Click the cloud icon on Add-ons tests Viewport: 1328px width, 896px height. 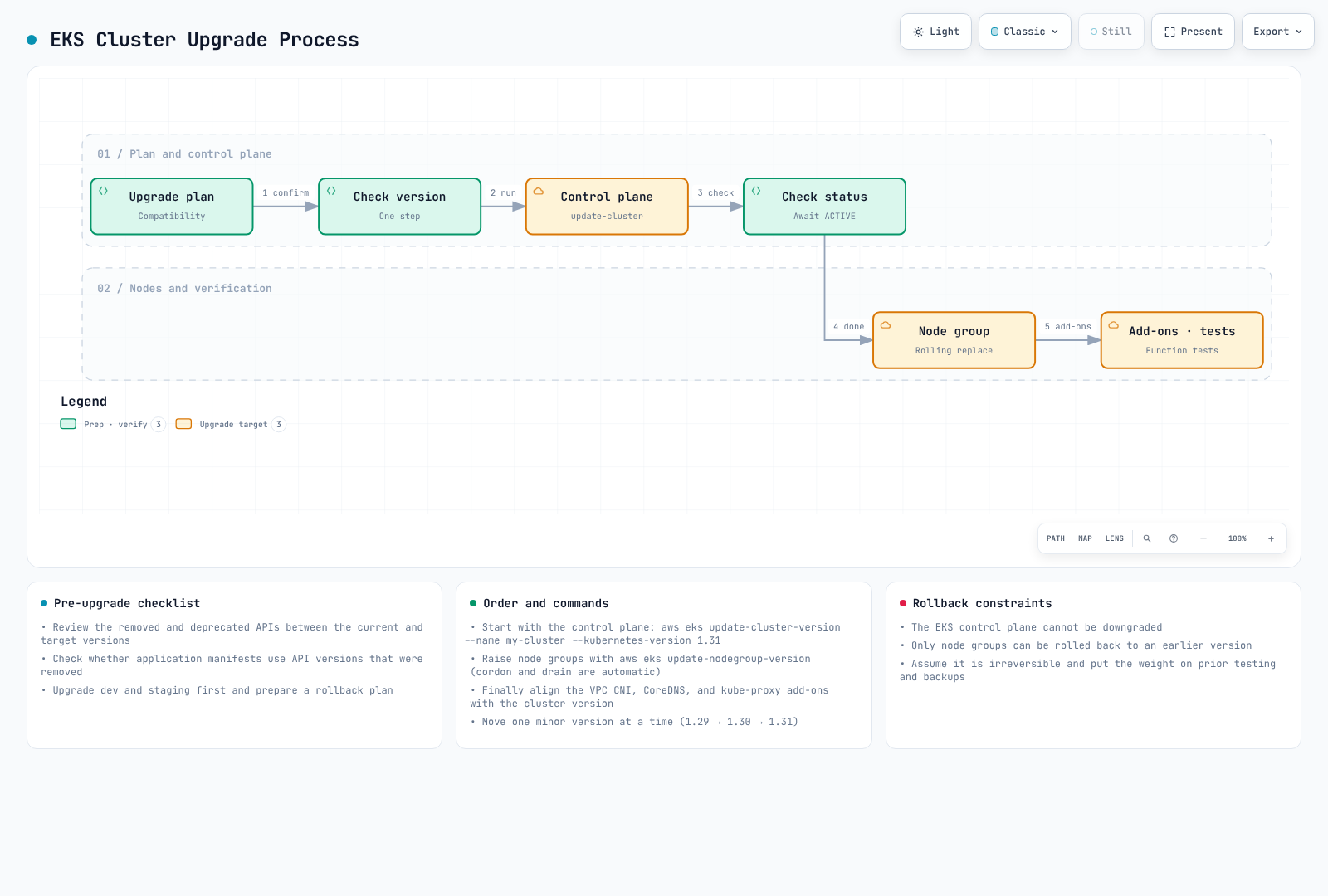1114,325
